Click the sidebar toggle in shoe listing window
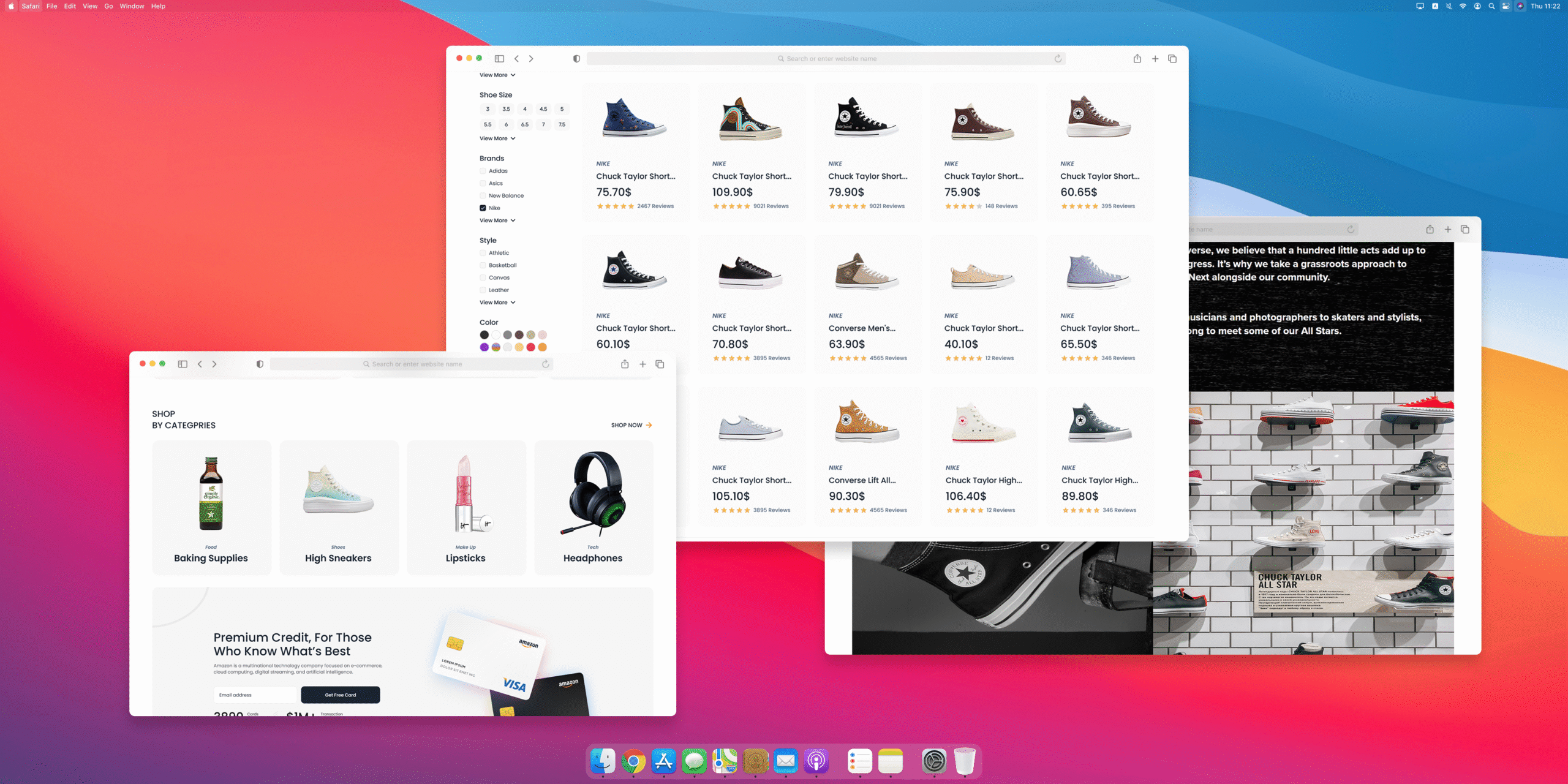1568x784 pixels. [x=499, y=59]
